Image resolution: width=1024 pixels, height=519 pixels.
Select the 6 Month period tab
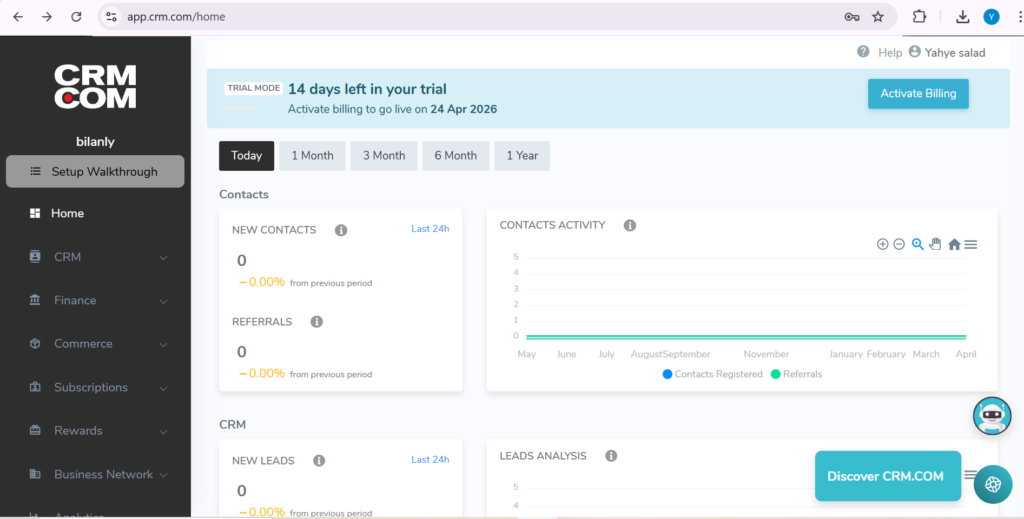[x=456, y=156]
